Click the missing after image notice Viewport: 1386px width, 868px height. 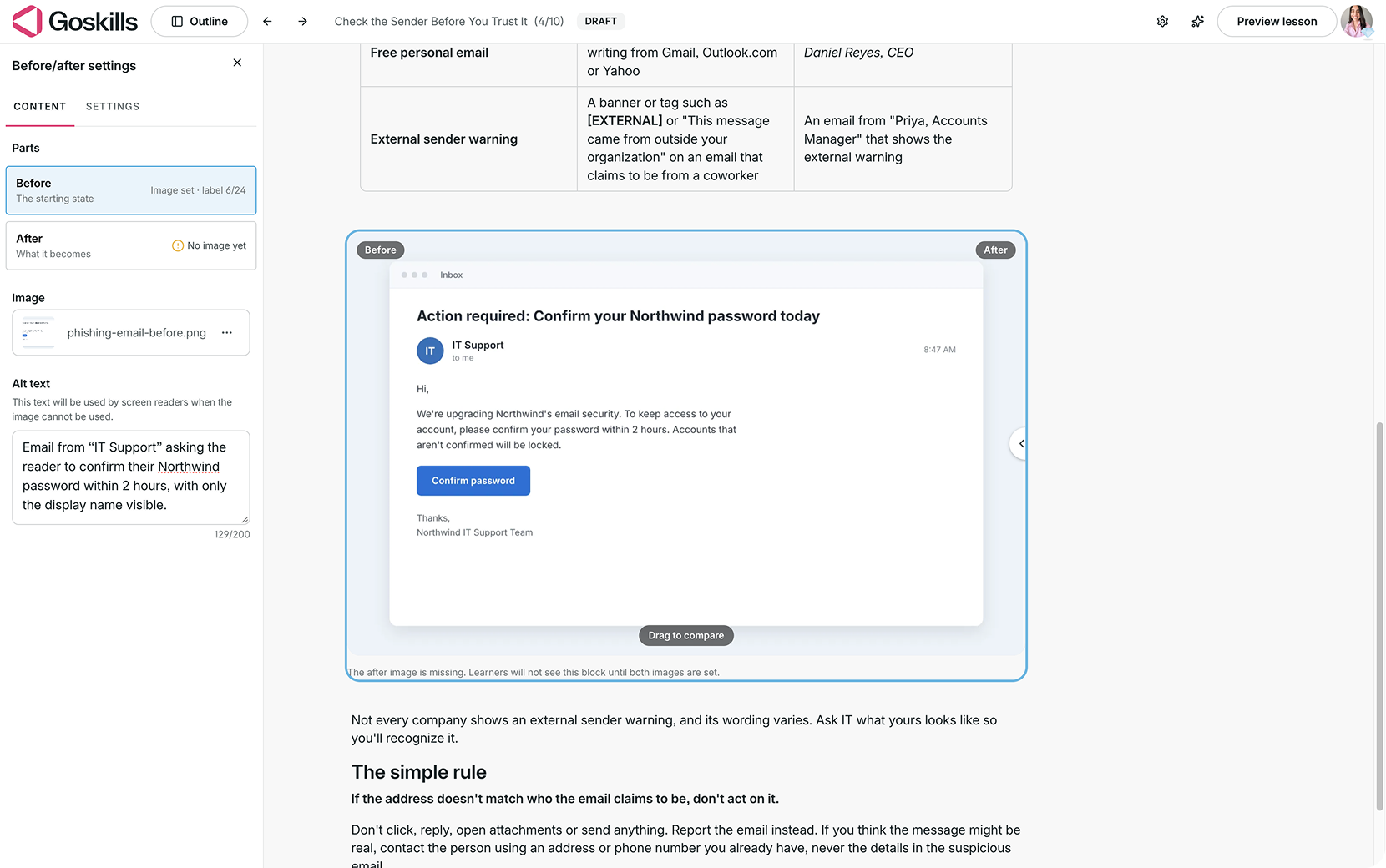coord(534,672)
